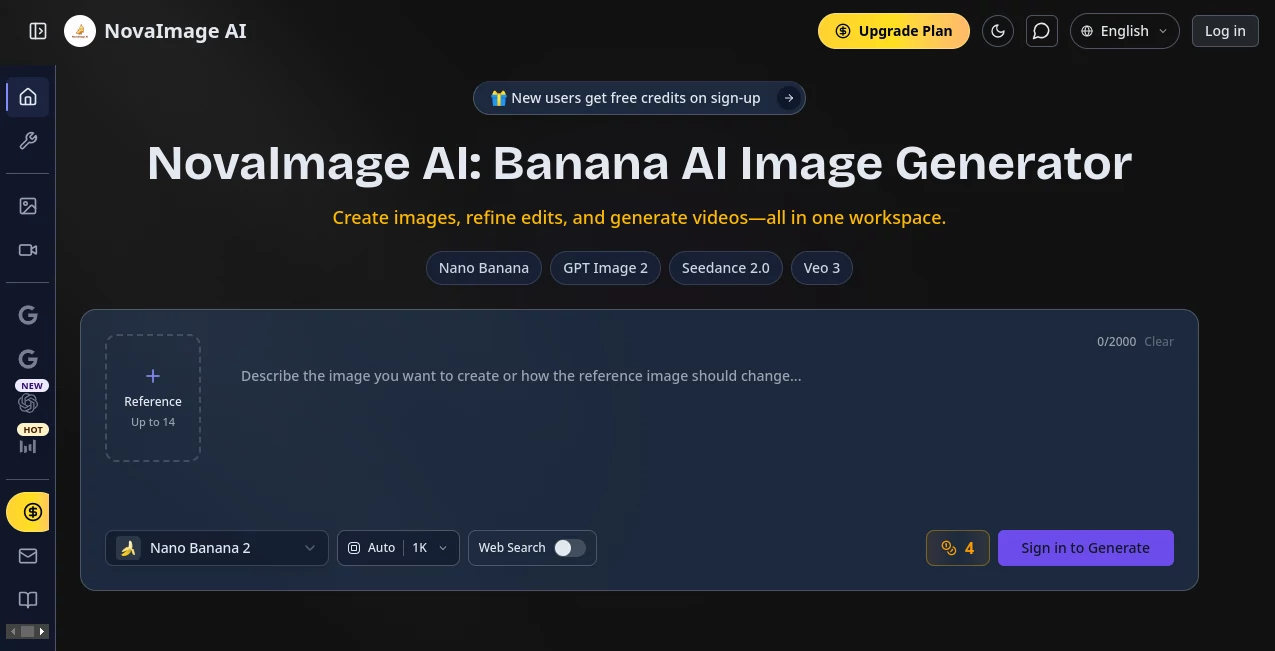Click the plus icon in Reference box
Image resolution: width=1275 pixels, height=651 pixels.
click(153, 376)
